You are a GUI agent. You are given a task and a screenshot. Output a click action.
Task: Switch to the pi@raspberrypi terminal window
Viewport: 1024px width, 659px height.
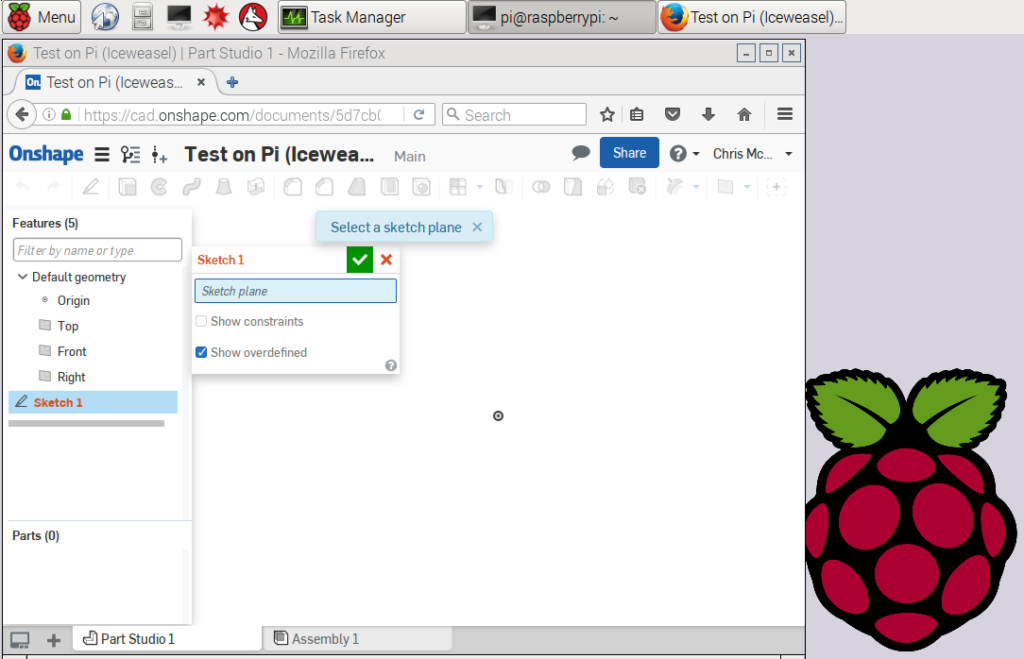(x=562, y=17)
